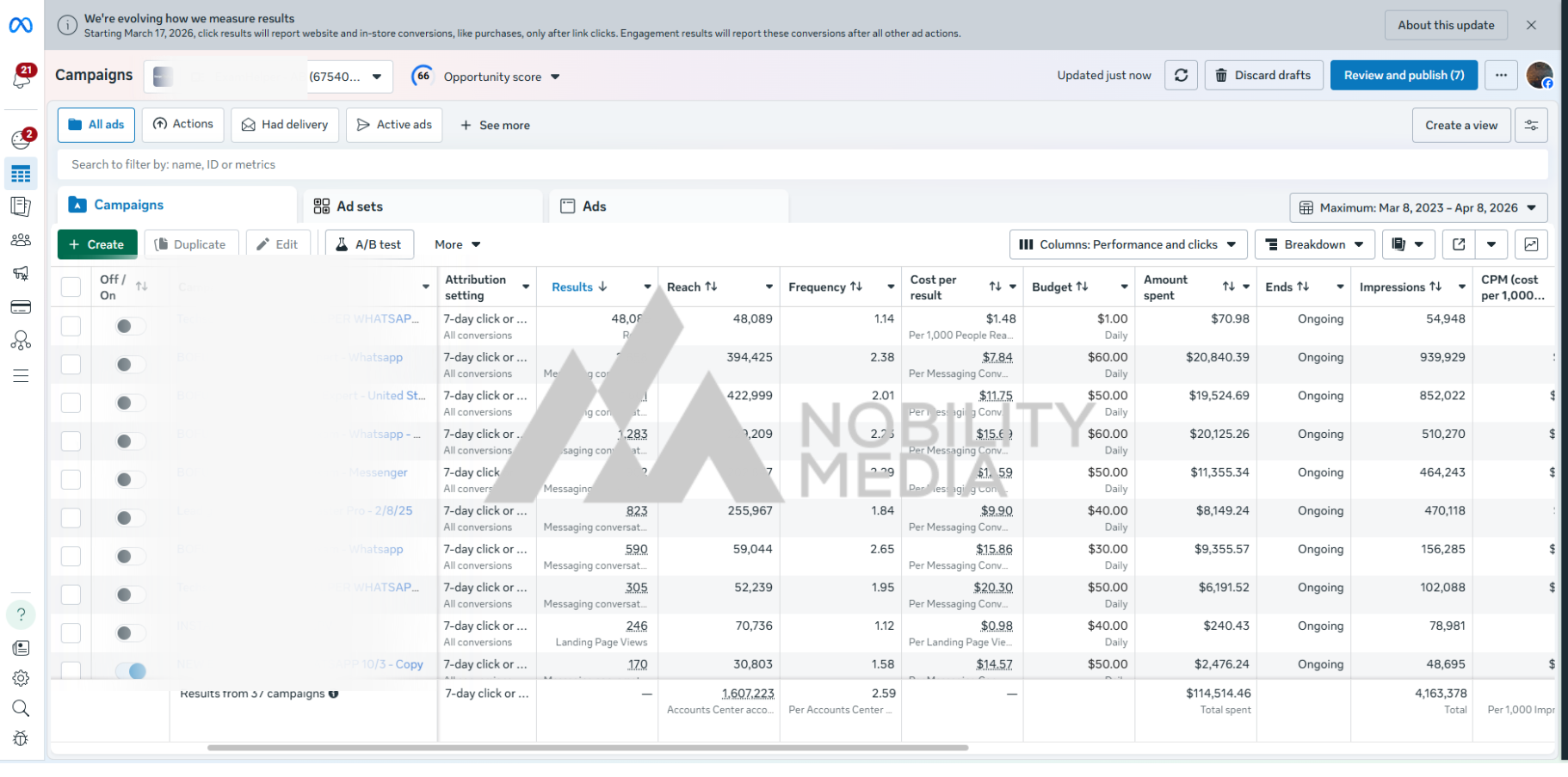Close the update notification banner
This screenshot has height=777, width=1568.
1531,25
